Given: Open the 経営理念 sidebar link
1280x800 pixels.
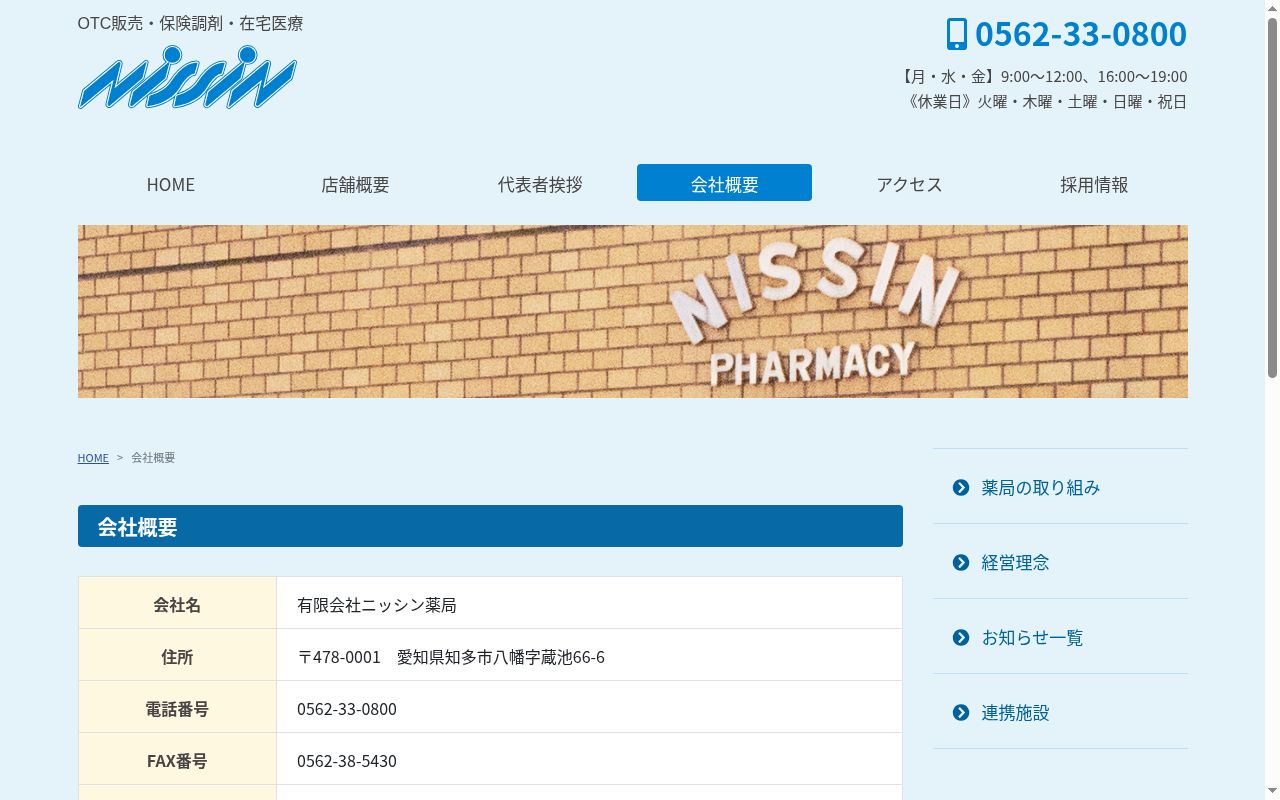Looking at the screenshot, I should [x=1060, y=562].
